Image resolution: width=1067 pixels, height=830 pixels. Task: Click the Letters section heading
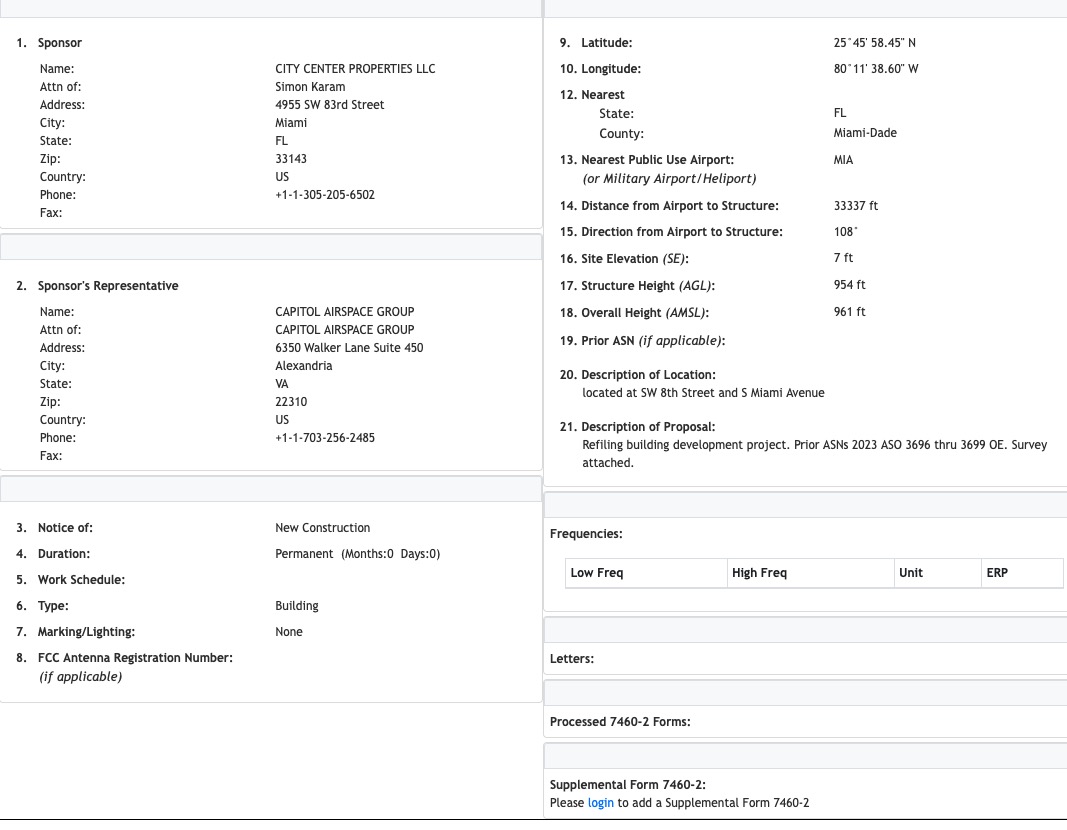click(572, 659)
